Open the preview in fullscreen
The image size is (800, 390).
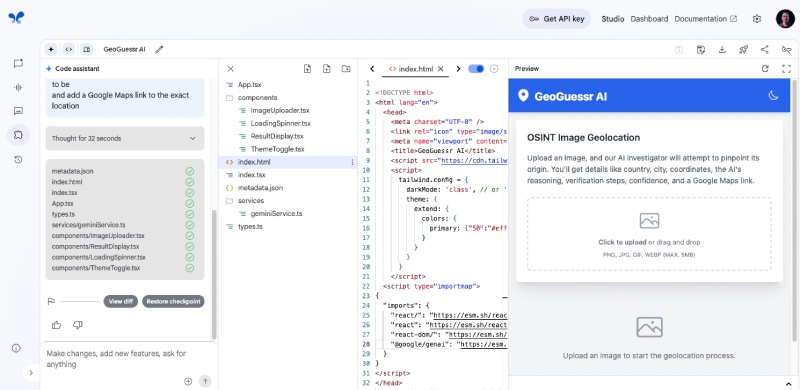point(786,69)
